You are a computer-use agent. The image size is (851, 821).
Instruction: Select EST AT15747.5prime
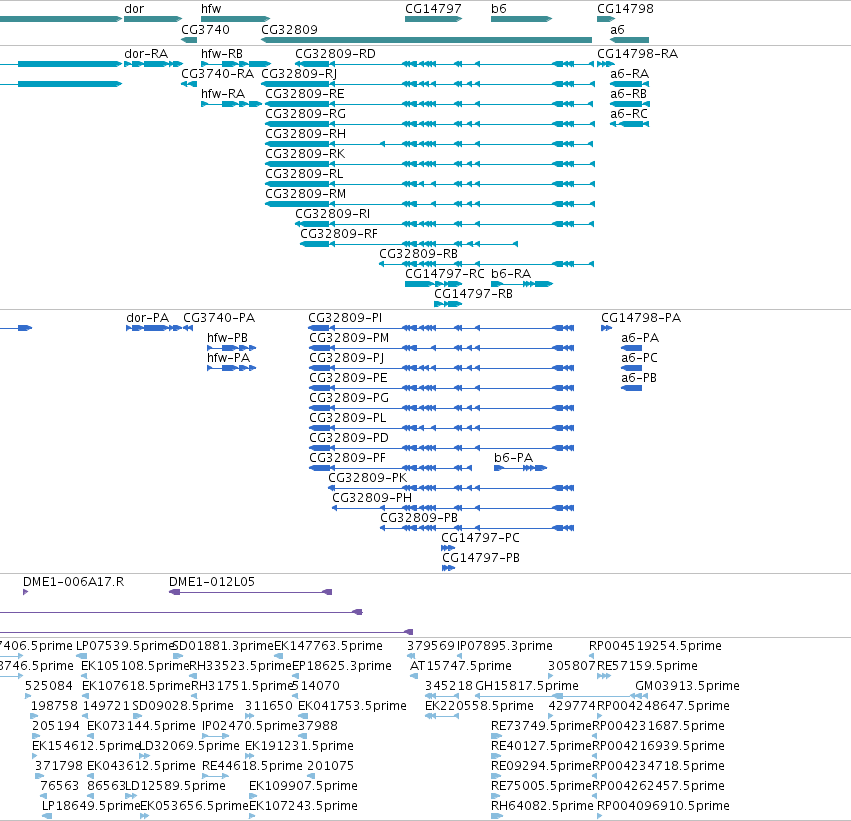pos(461,666)
